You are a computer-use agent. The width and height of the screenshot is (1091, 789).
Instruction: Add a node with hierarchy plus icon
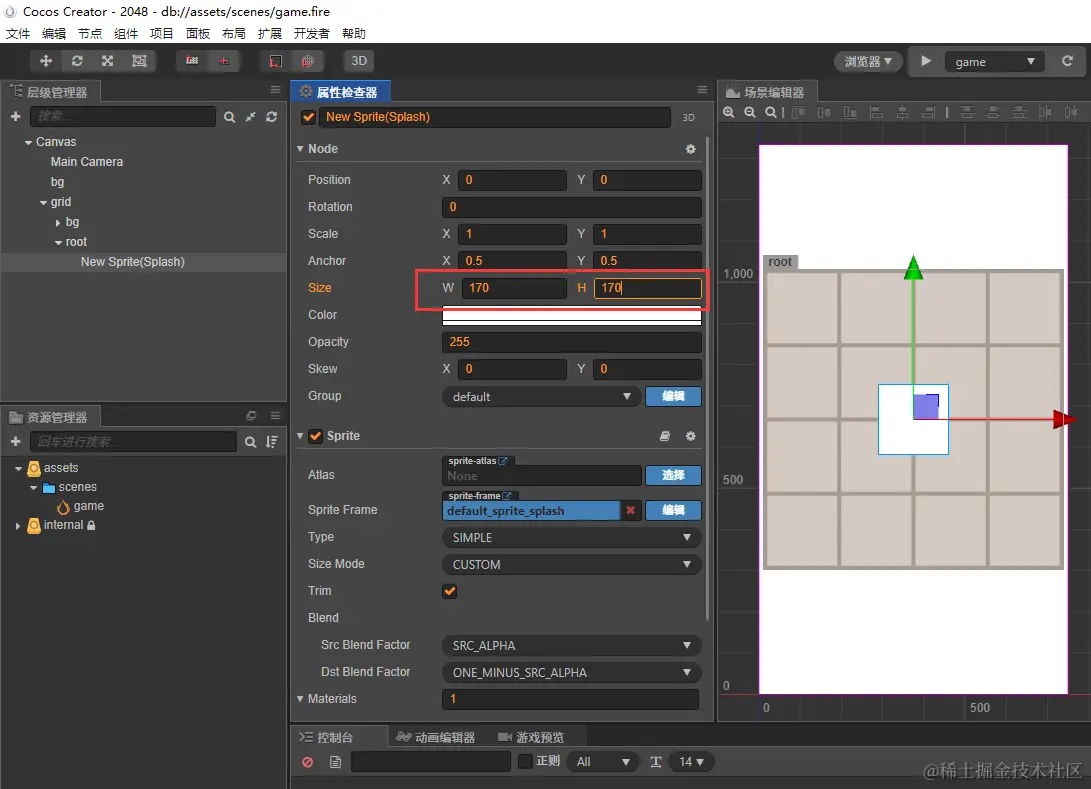click(x=15, y=117)
